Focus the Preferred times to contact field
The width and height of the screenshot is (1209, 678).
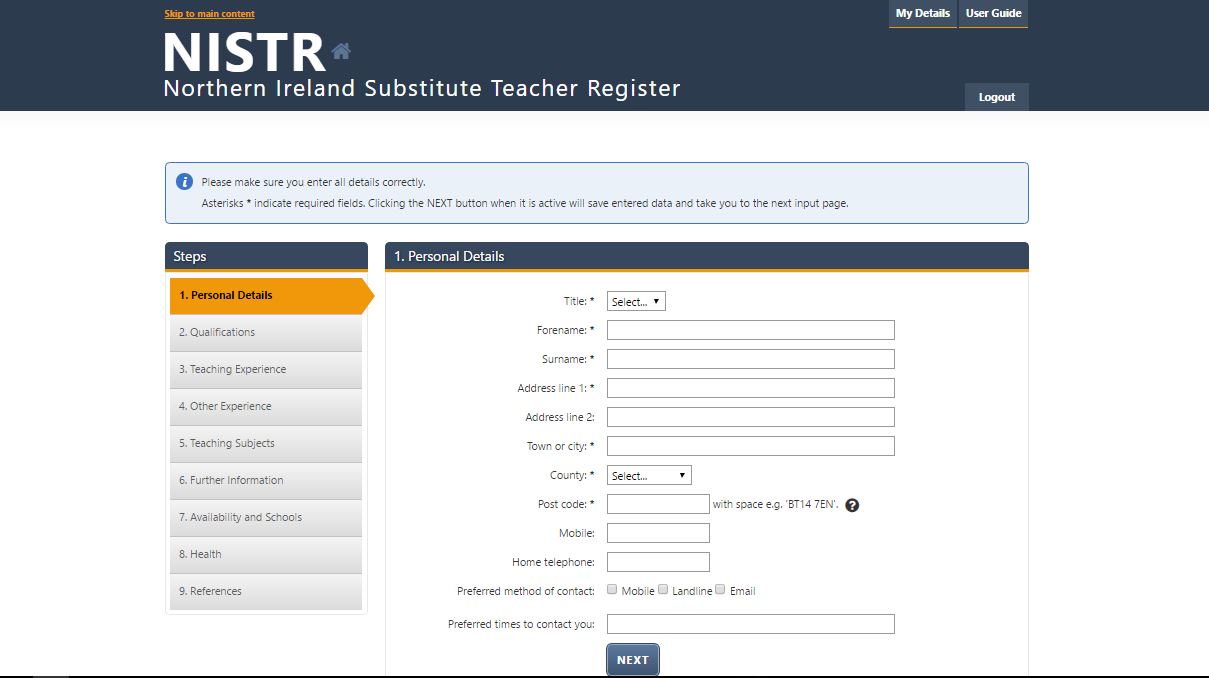point(751,624)
